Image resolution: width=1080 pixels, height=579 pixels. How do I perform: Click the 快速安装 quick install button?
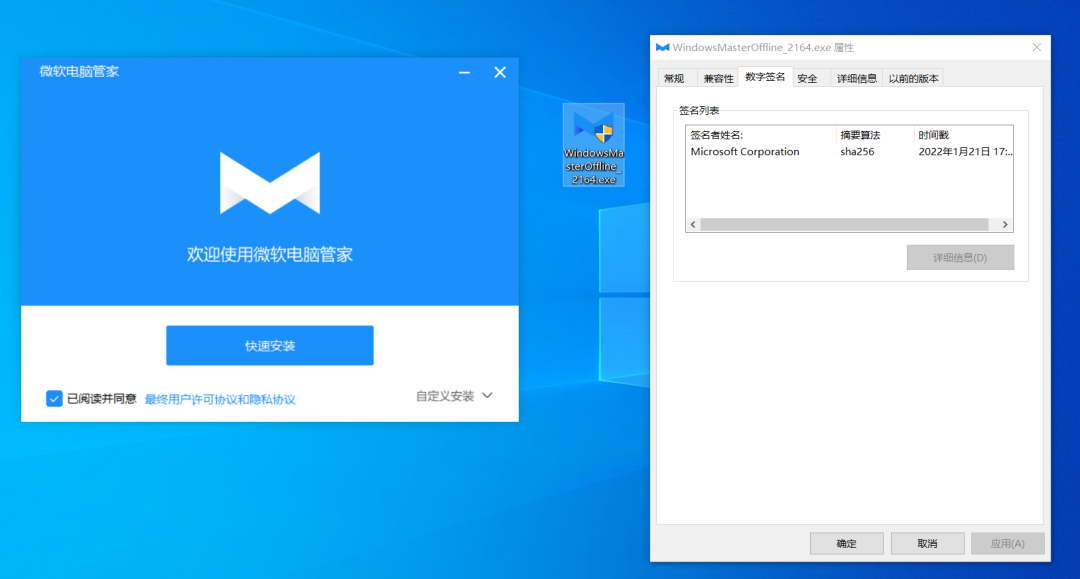[269, 346]
